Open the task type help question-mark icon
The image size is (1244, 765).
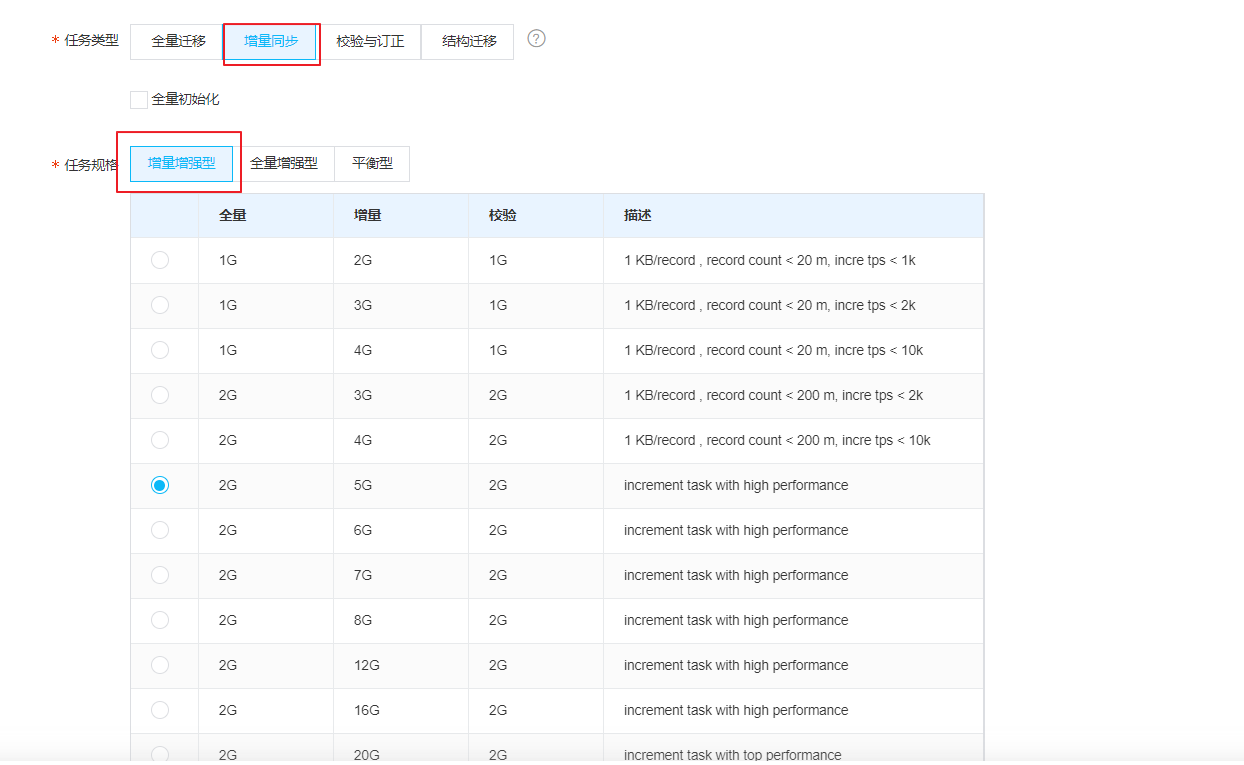pos(537,39)
